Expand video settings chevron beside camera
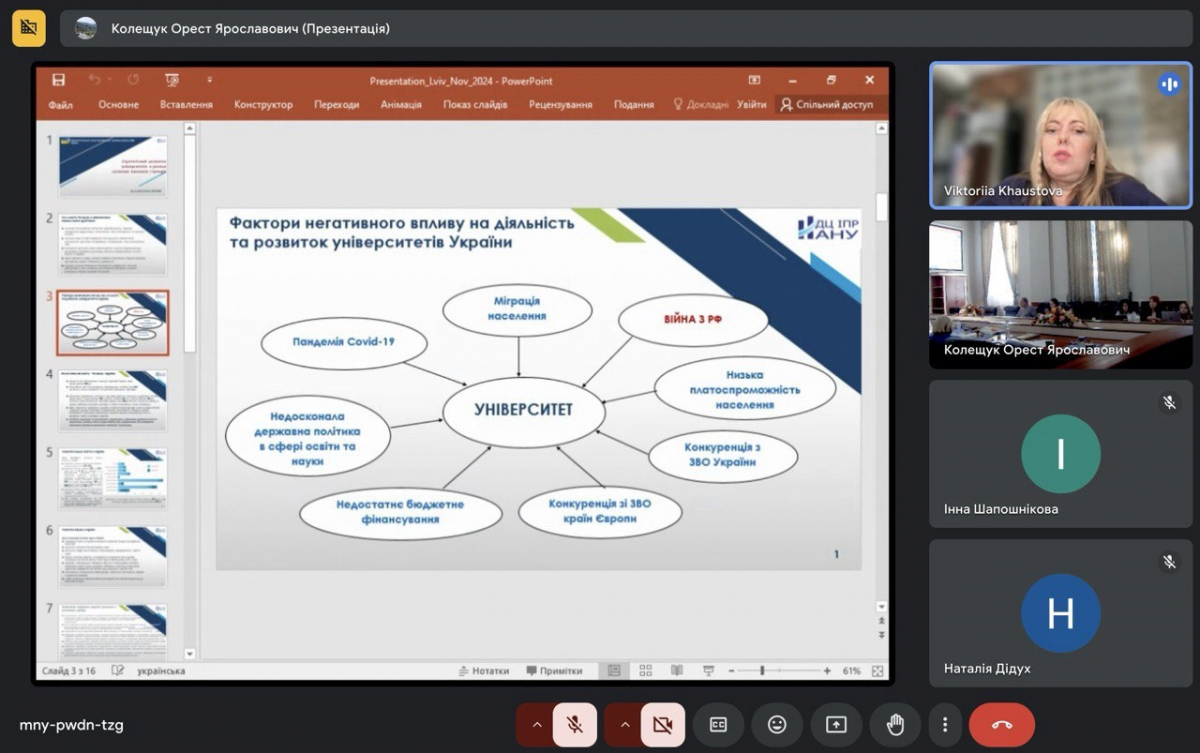 [622, 725]
